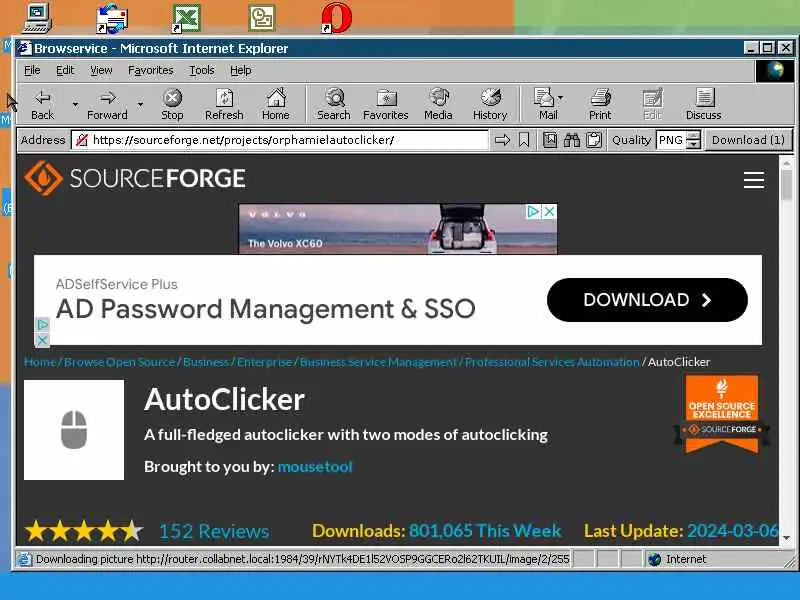The image size is (800, 600).
Task: Click the Mail toolbar icon
Action: pos(545,105)
